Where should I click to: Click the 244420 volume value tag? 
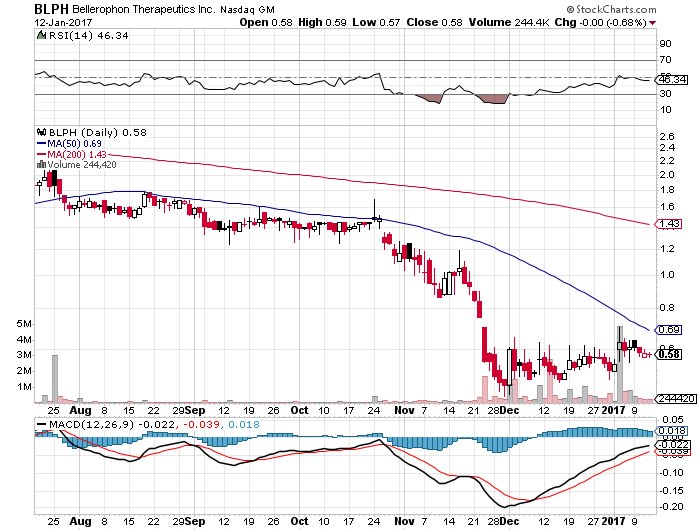coord(675,398)
